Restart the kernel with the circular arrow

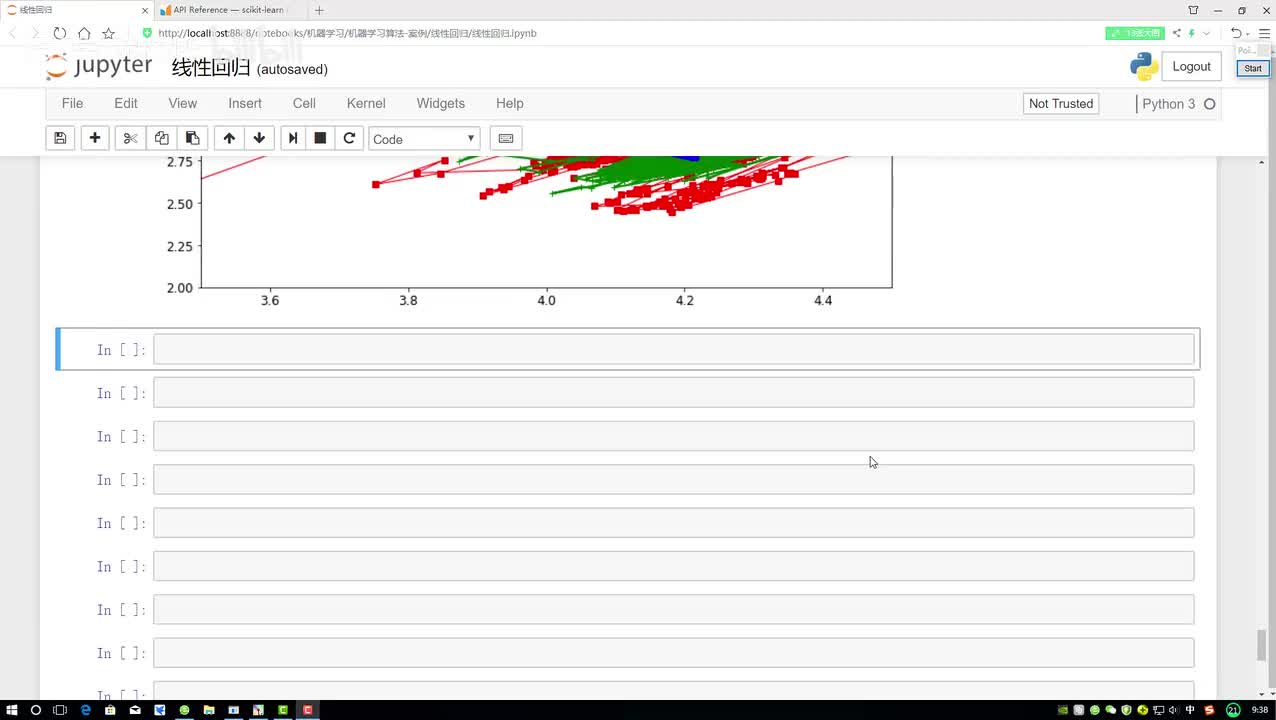tap(349, 138)
